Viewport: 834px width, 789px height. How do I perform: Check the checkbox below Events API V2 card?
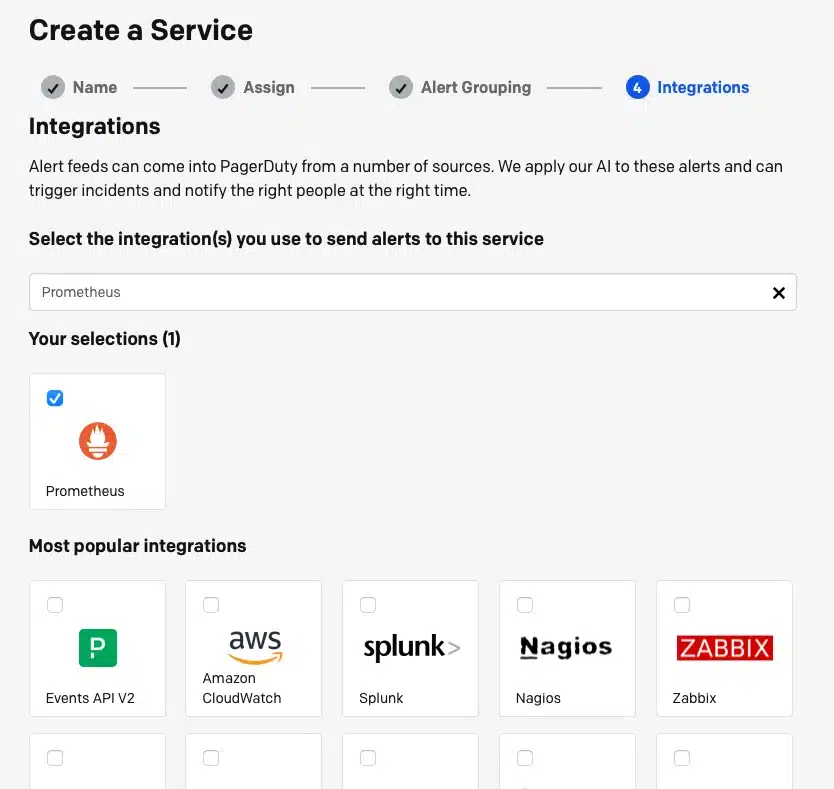(55, 758)
